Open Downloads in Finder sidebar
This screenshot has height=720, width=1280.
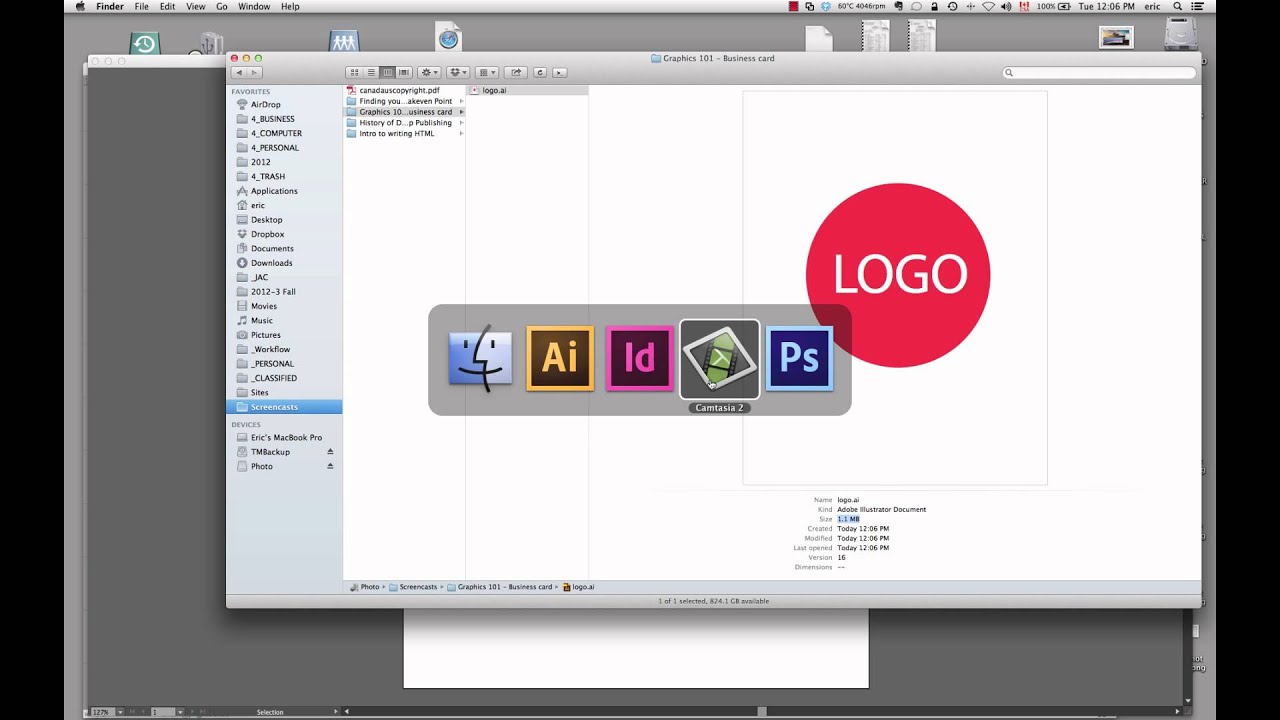271,263
